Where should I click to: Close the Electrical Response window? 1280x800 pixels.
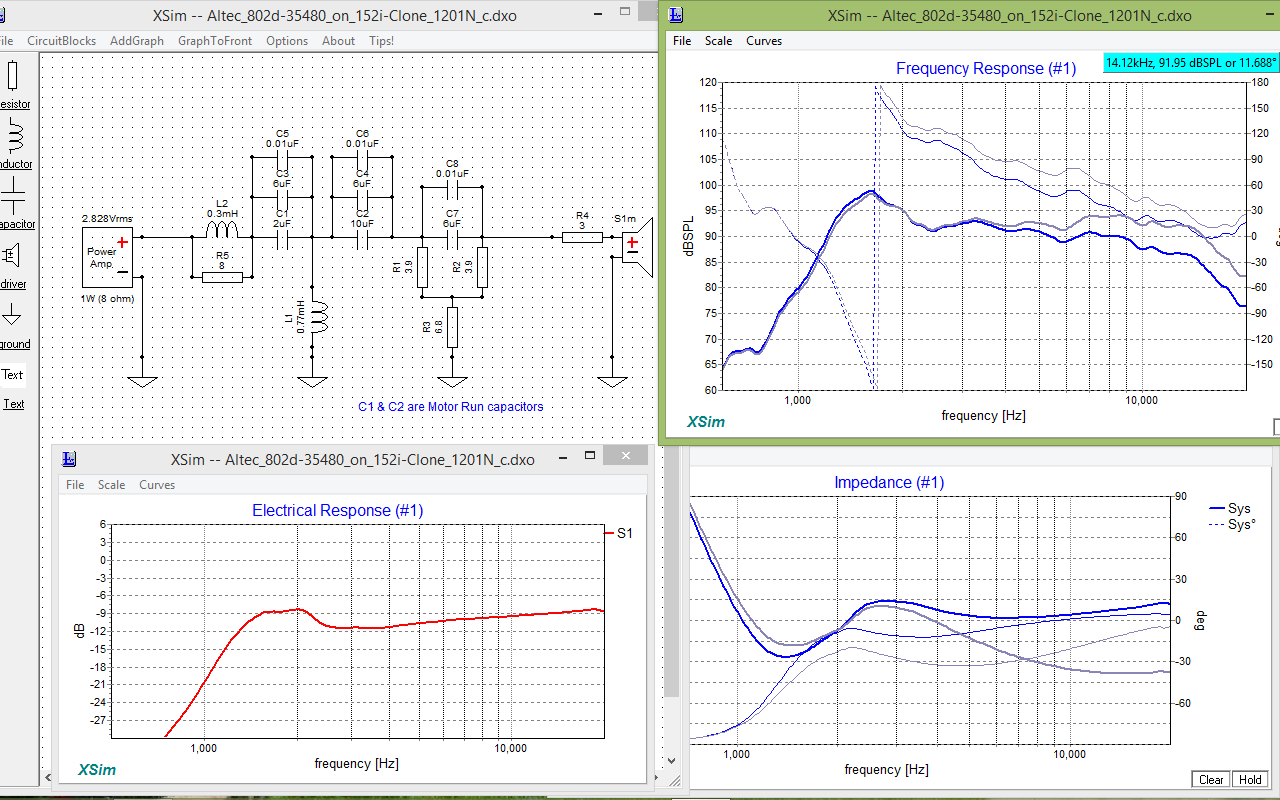[626, 456]
